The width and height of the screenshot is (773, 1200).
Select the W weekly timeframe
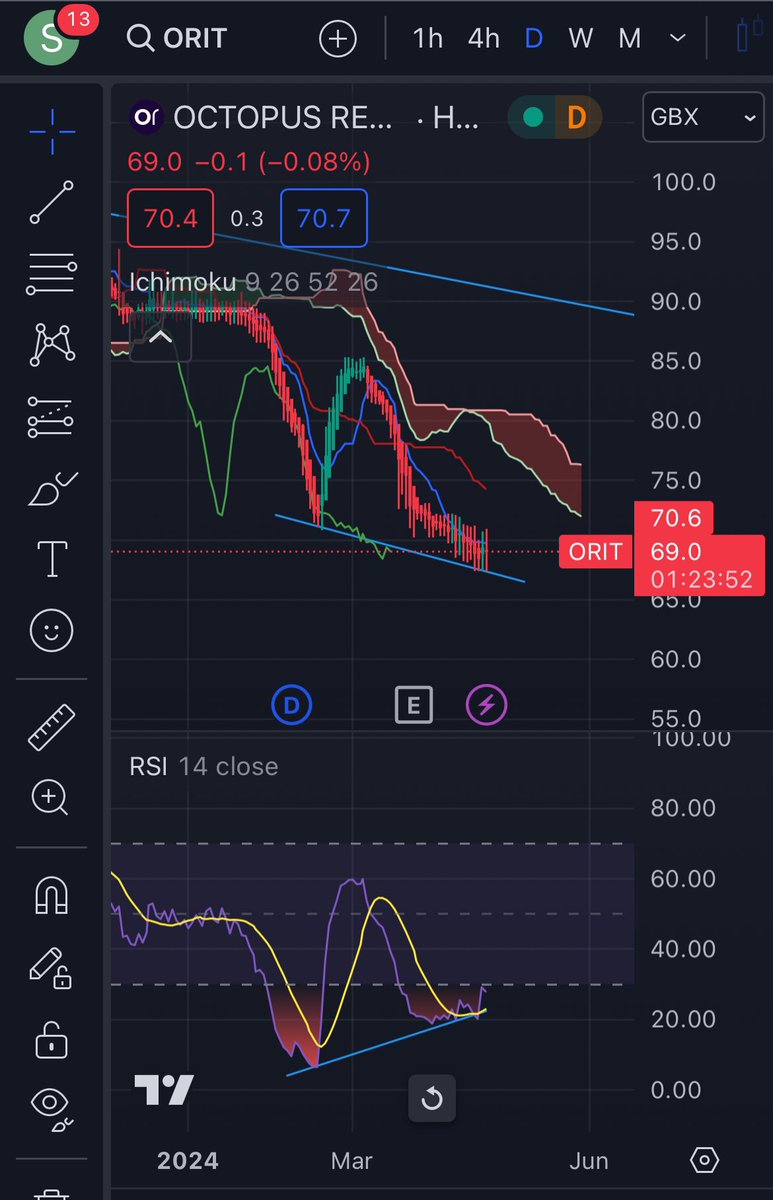(x=580, y=39)
